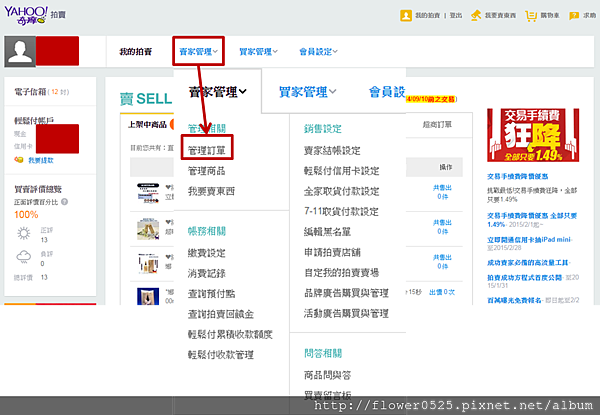
Task: Open 我的拍賣 link in top header
Action: coord(427,15)
